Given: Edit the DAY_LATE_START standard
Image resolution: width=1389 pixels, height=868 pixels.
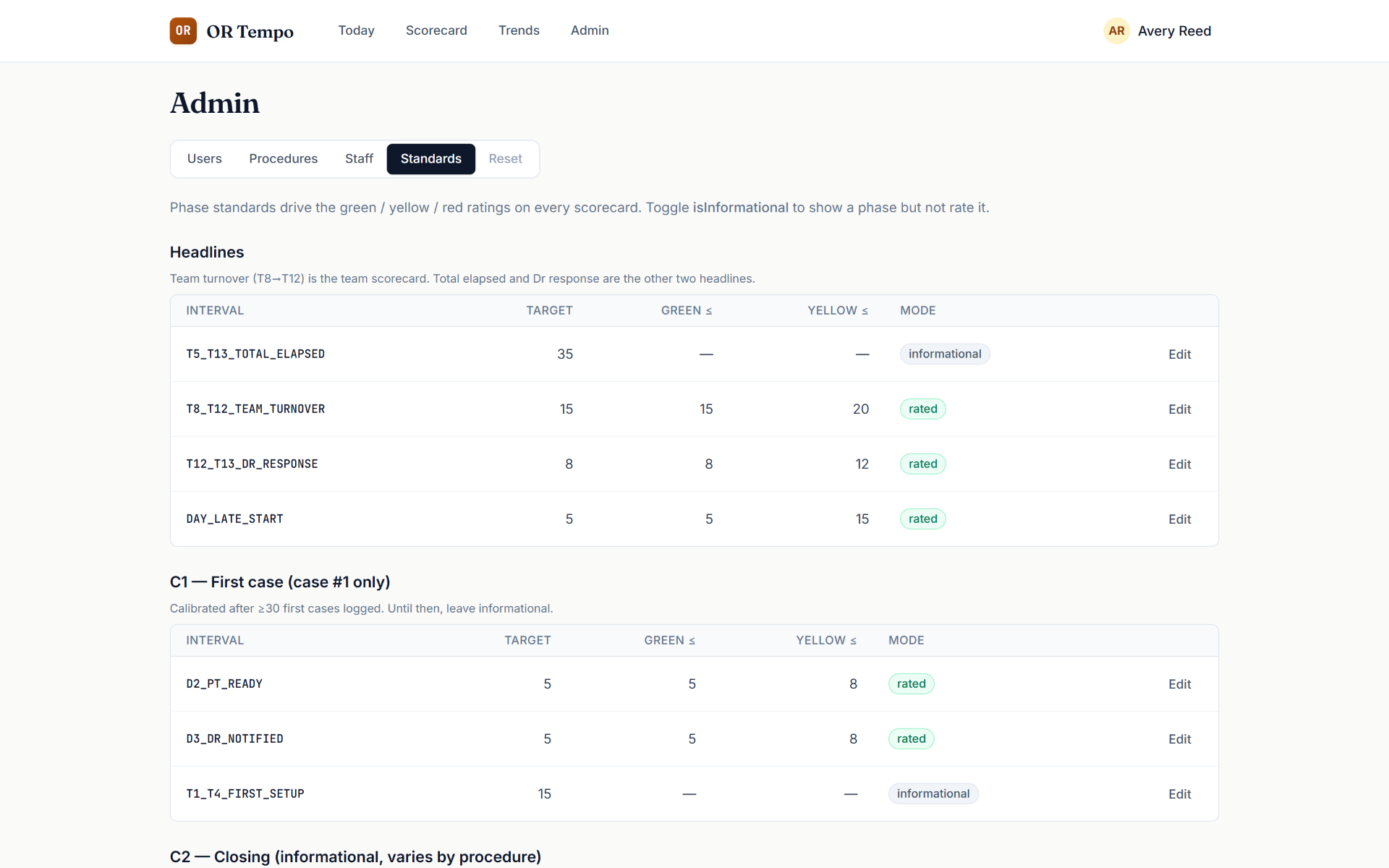Looking at the screenshot, I should (x=1179, y=519).
